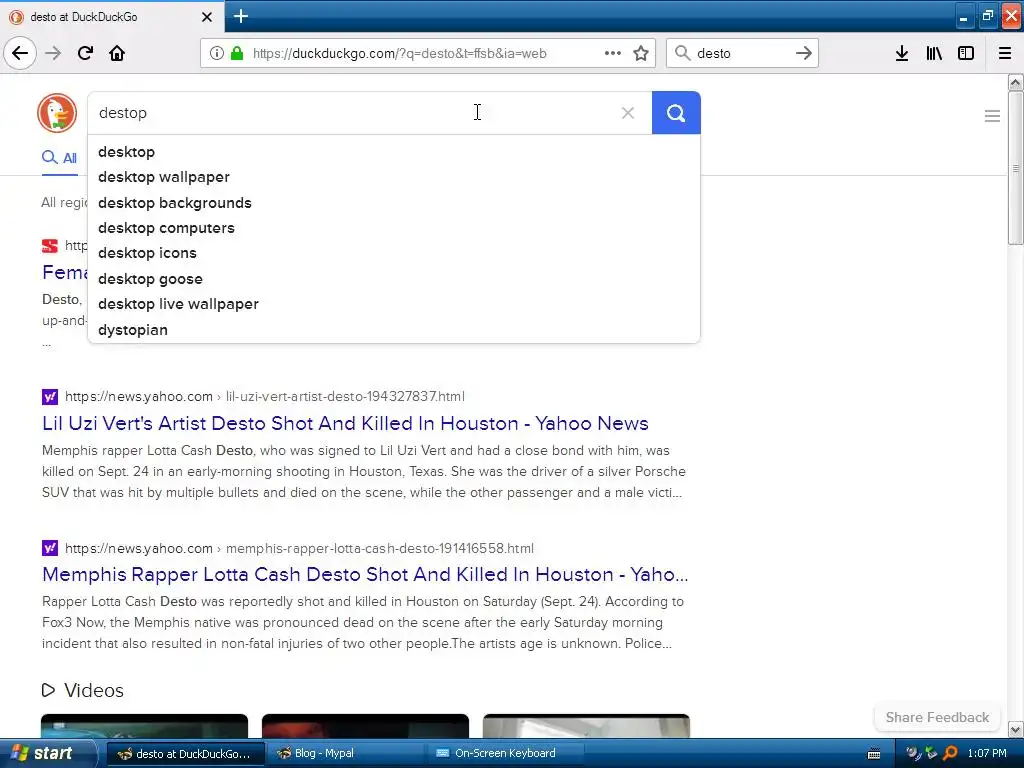
Task: Click scrollbar up arrow
Action: click(1015, 82)
